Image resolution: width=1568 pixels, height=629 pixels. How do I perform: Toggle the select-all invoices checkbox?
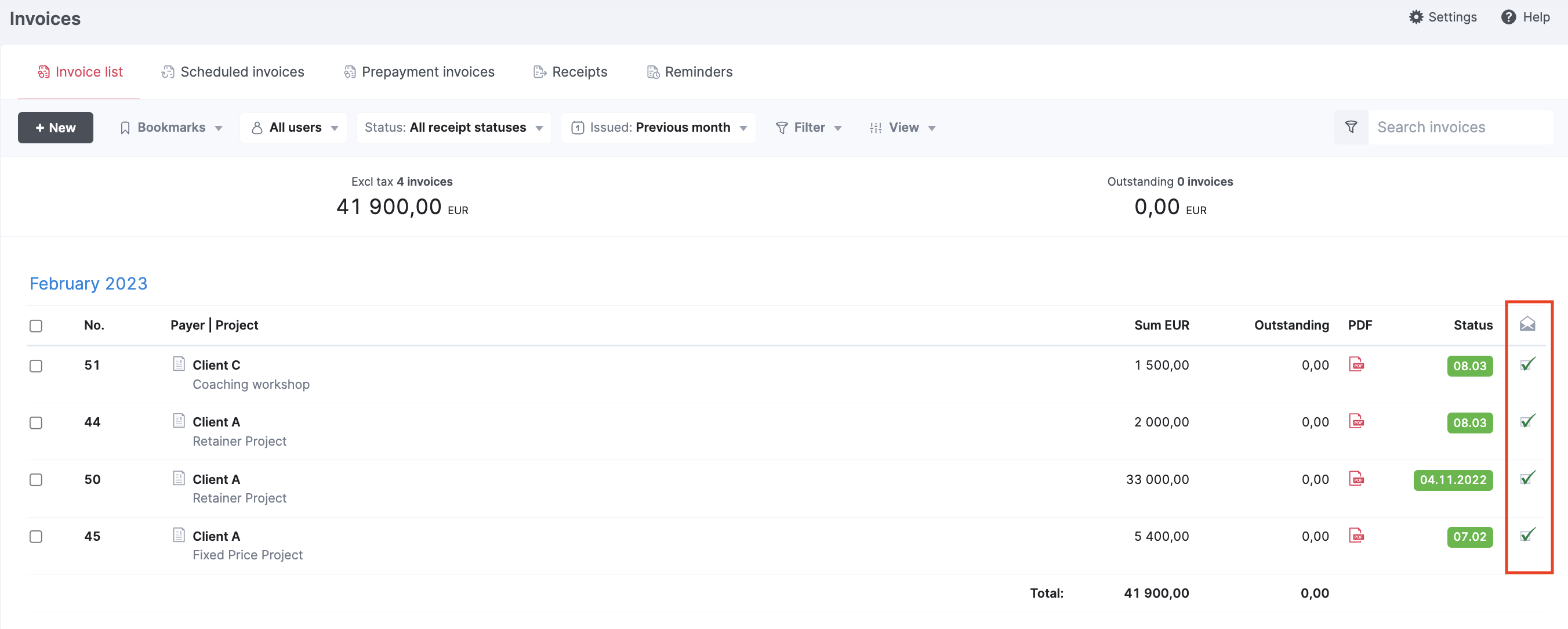point(36,326)
